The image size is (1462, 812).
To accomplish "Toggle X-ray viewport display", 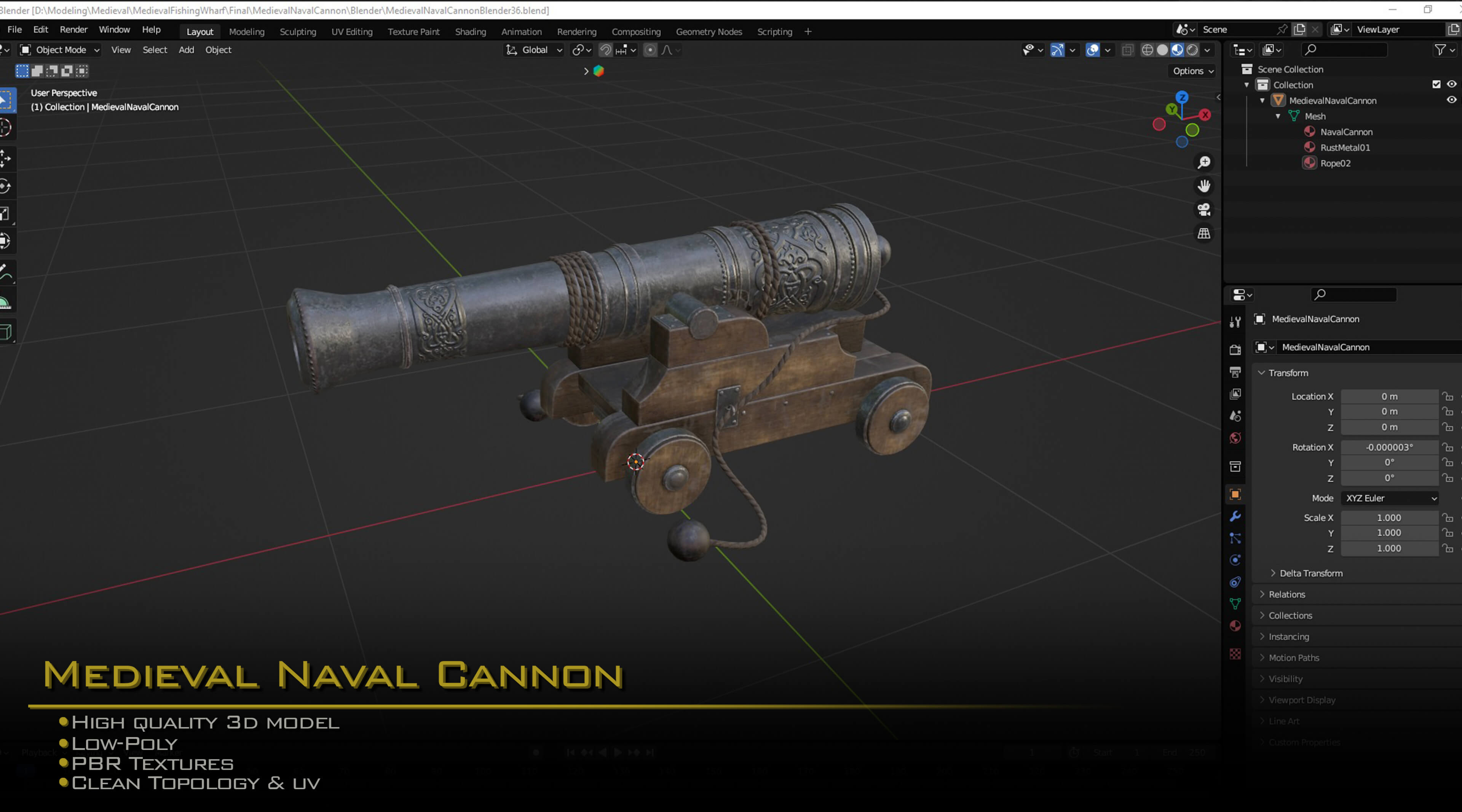I will (x=1128, y=50).
